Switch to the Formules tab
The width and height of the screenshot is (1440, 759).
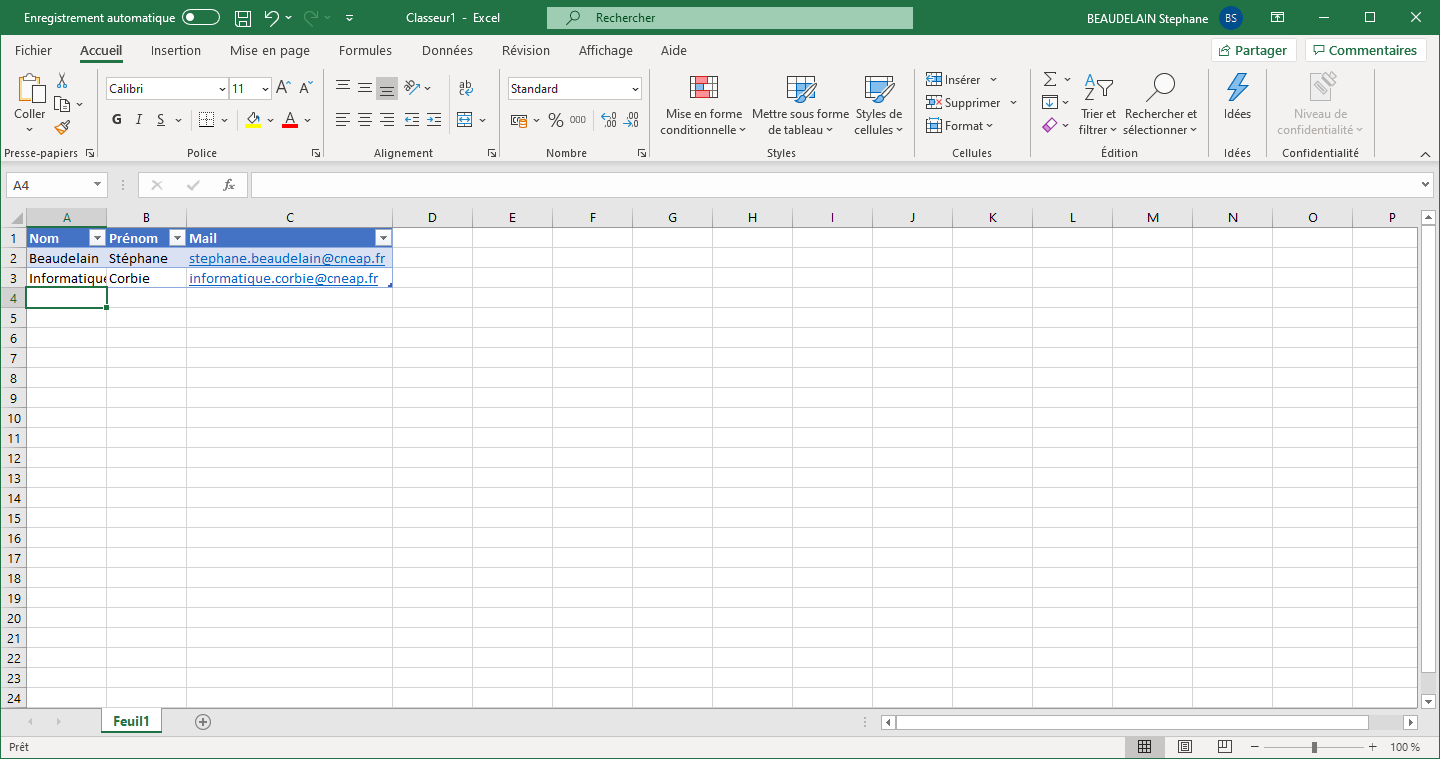tap(365, 51)
